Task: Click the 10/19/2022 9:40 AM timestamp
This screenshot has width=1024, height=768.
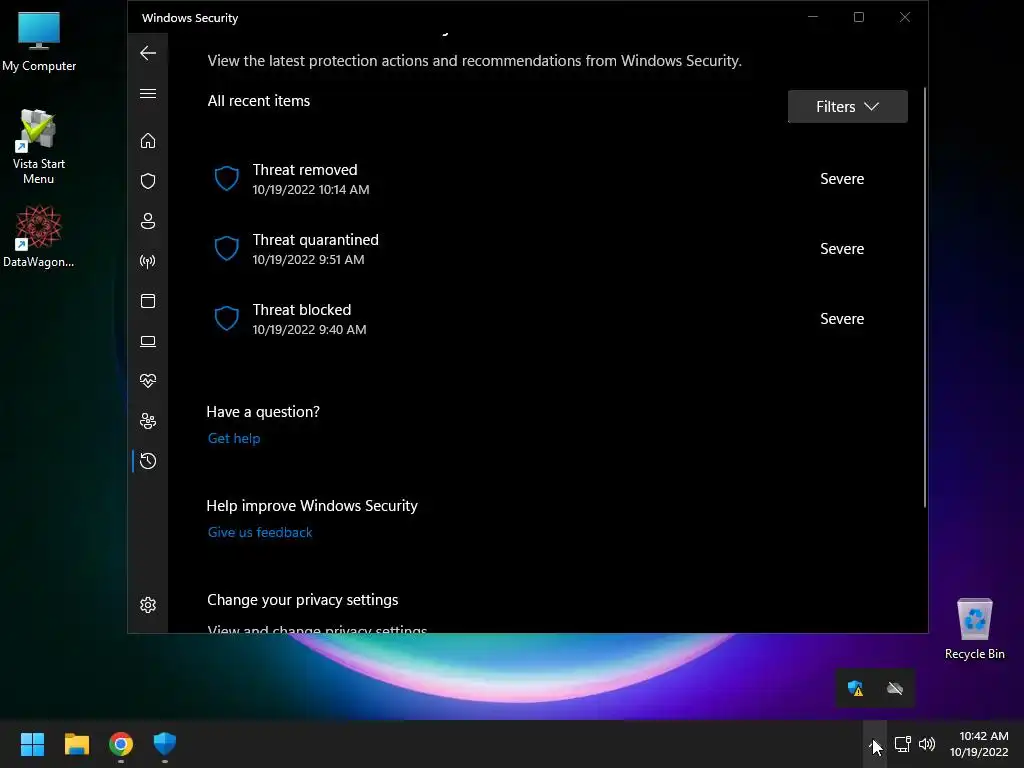Action: click(x=310, y=329)
